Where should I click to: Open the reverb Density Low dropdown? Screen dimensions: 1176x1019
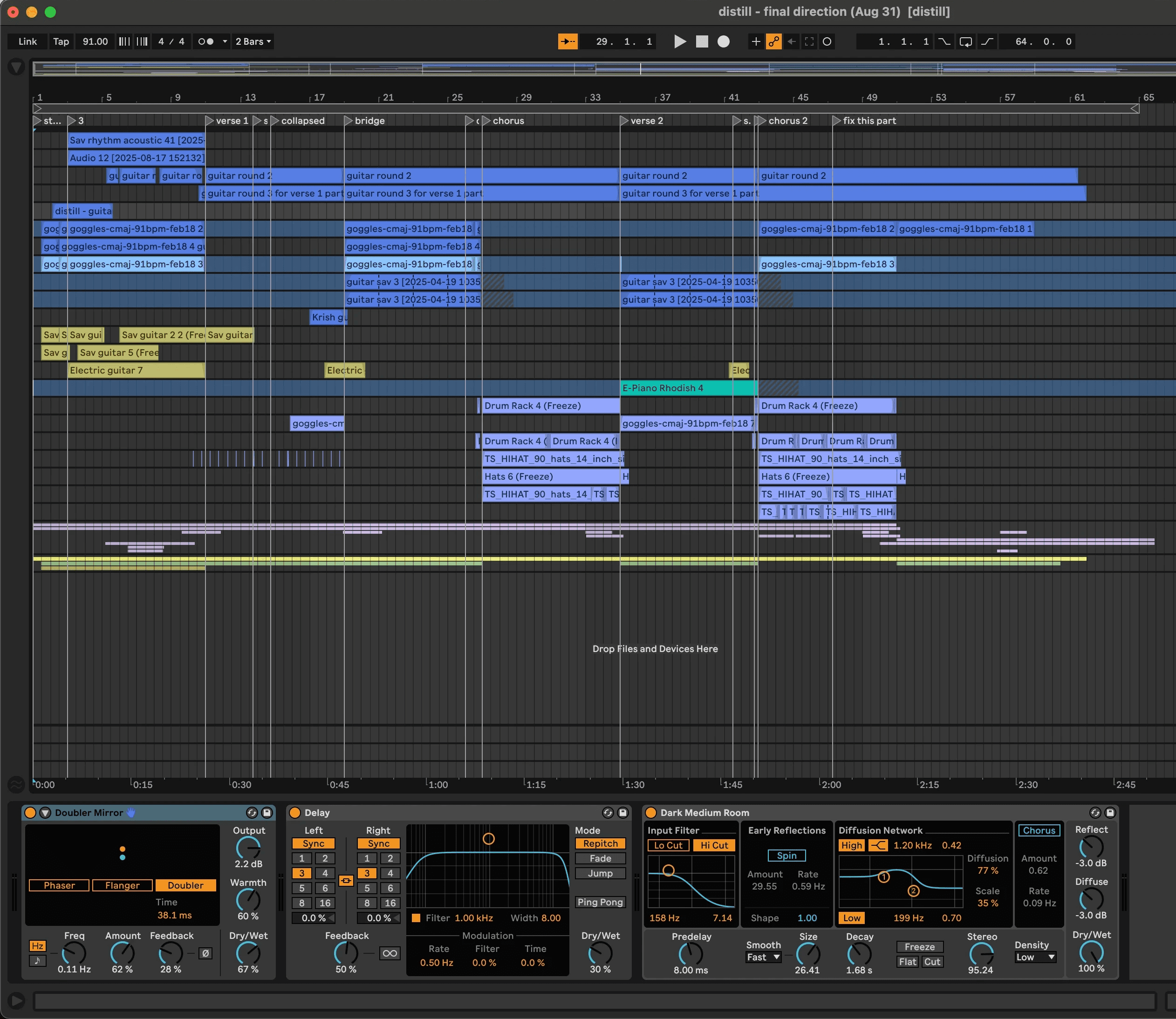pyautogui.click(x=1035, y=957)
